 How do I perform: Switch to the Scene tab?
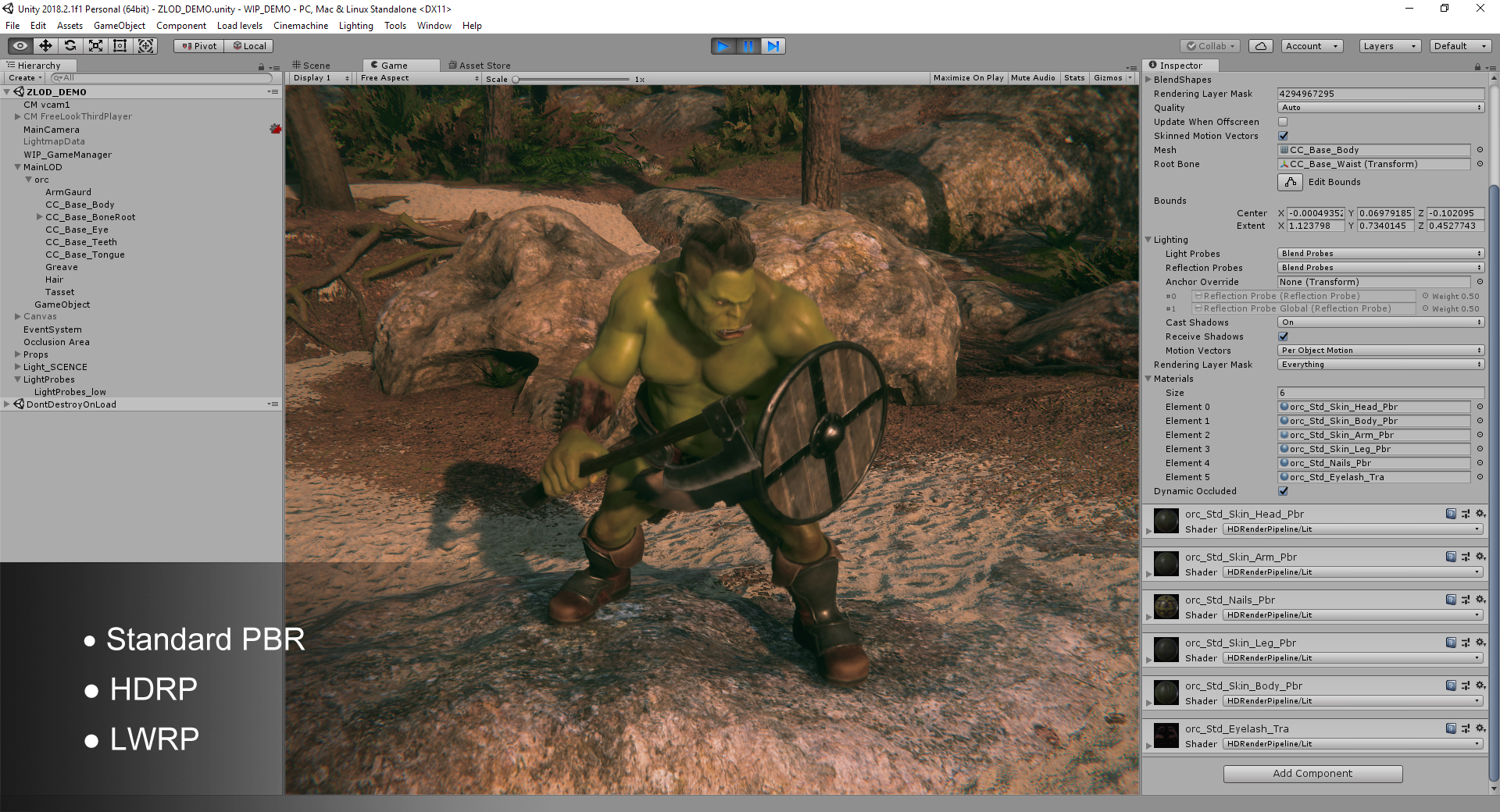(312, 66)
